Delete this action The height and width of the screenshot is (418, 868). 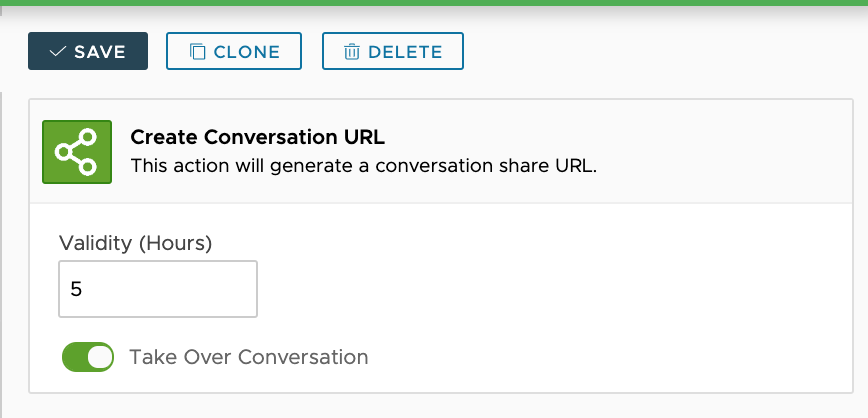393,51
